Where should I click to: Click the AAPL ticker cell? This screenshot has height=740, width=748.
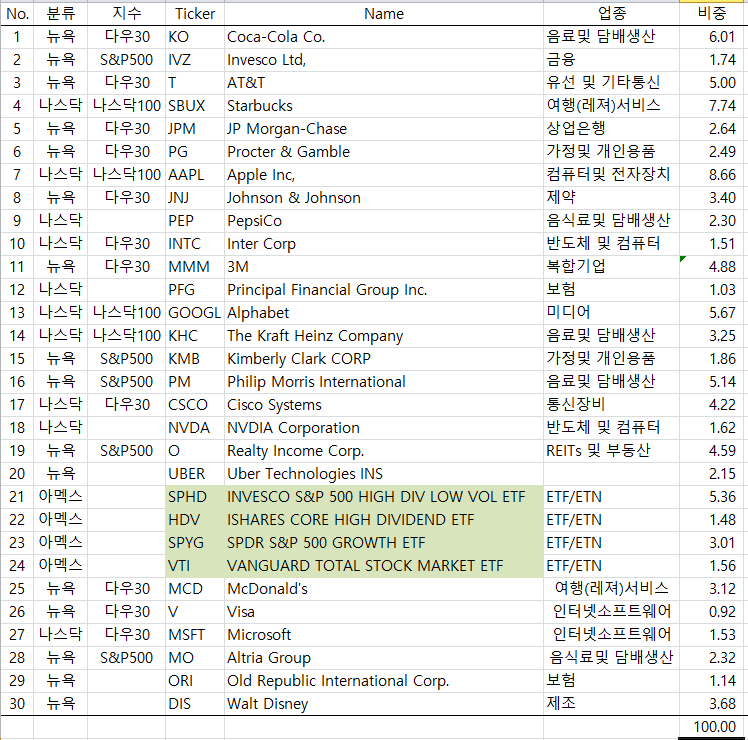[195, 175]
